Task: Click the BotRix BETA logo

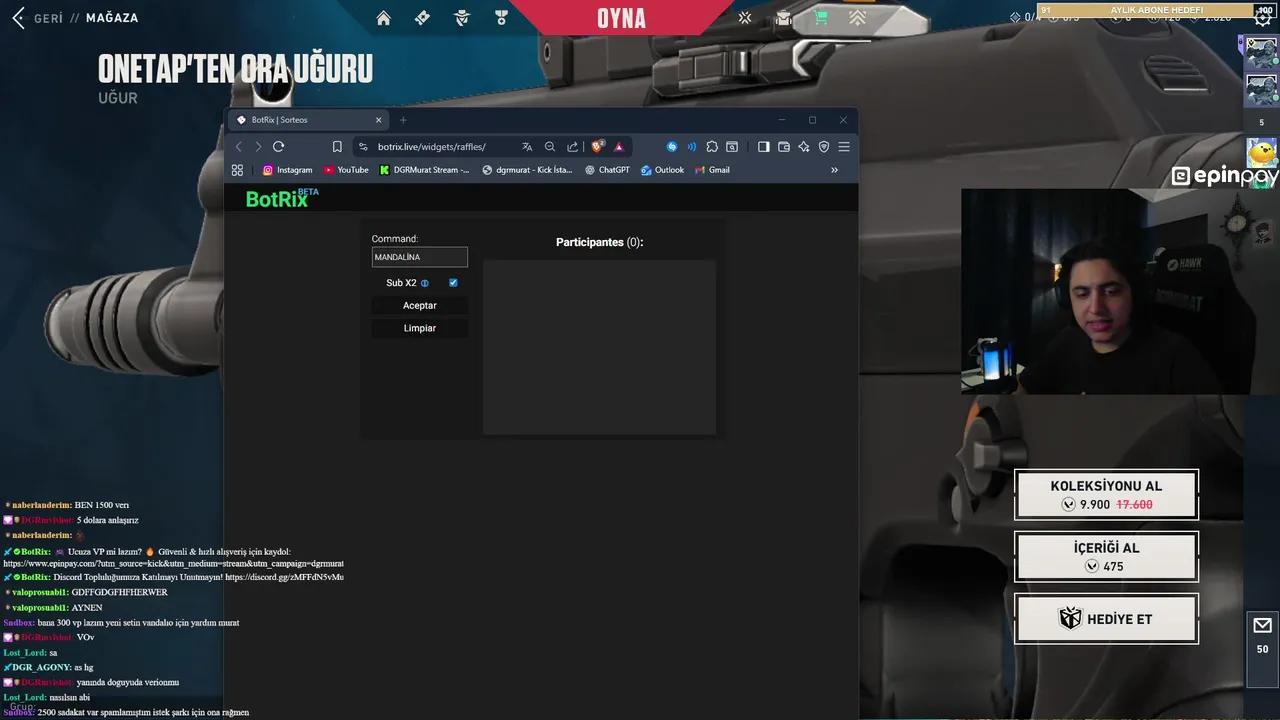Action: tap(282, 198)
